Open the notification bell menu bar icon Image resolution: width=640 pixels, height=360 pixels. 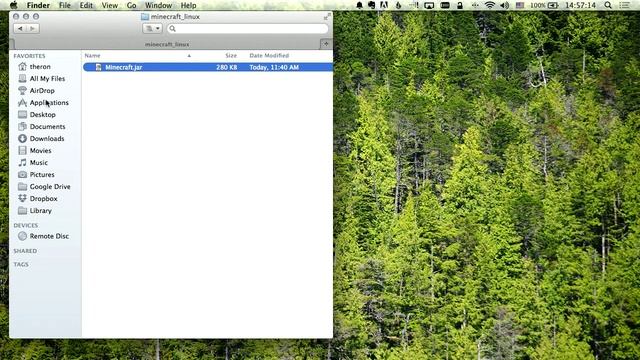point(359,5)
